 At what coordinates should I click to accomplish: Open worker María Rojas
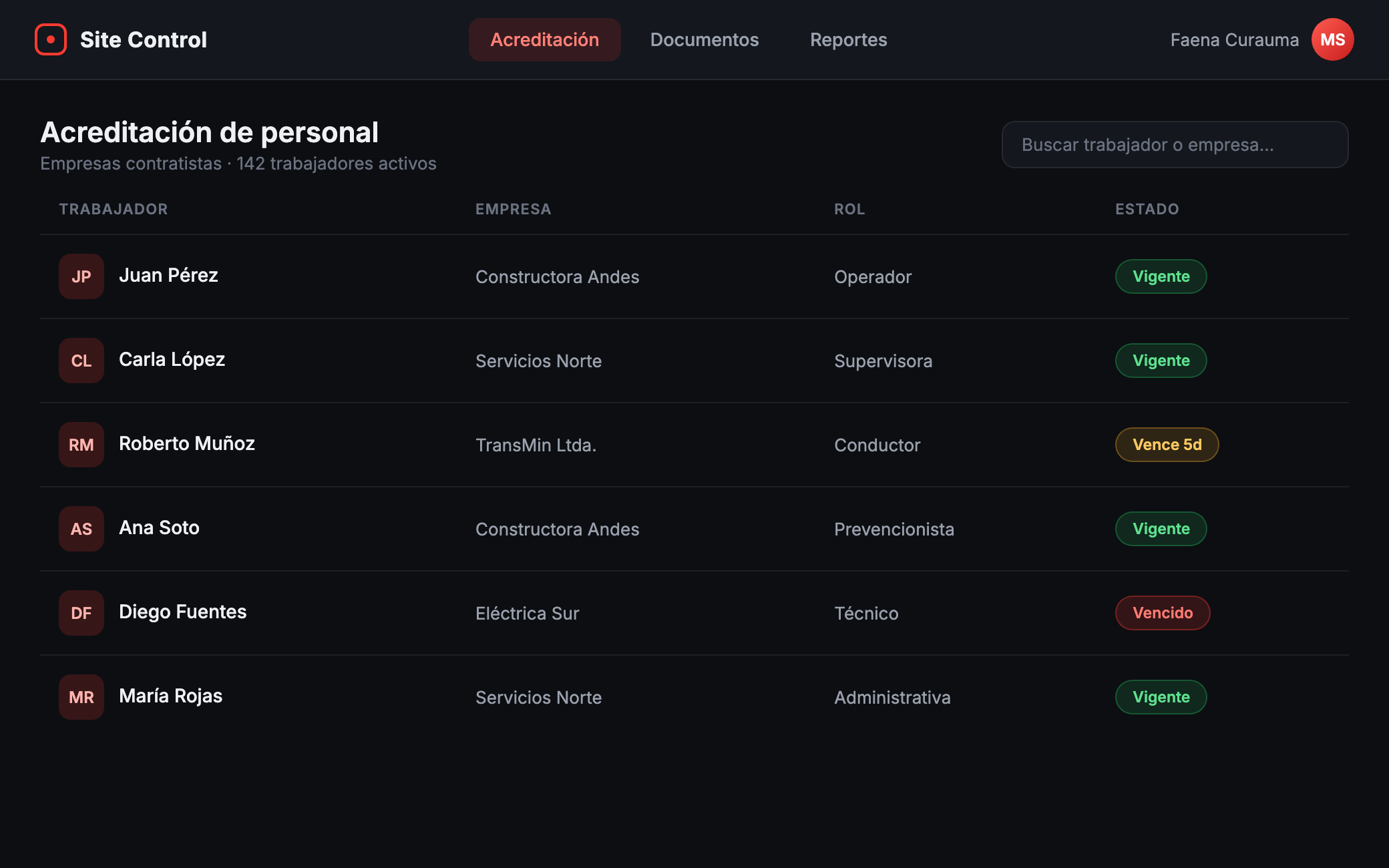(170, 696)
